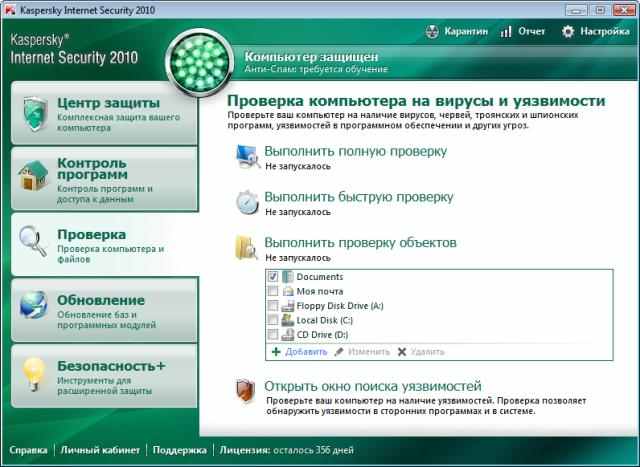This screenshot has width=640, height=467.
Task: Switch to the Проверка section
Action: pos(104,244)
